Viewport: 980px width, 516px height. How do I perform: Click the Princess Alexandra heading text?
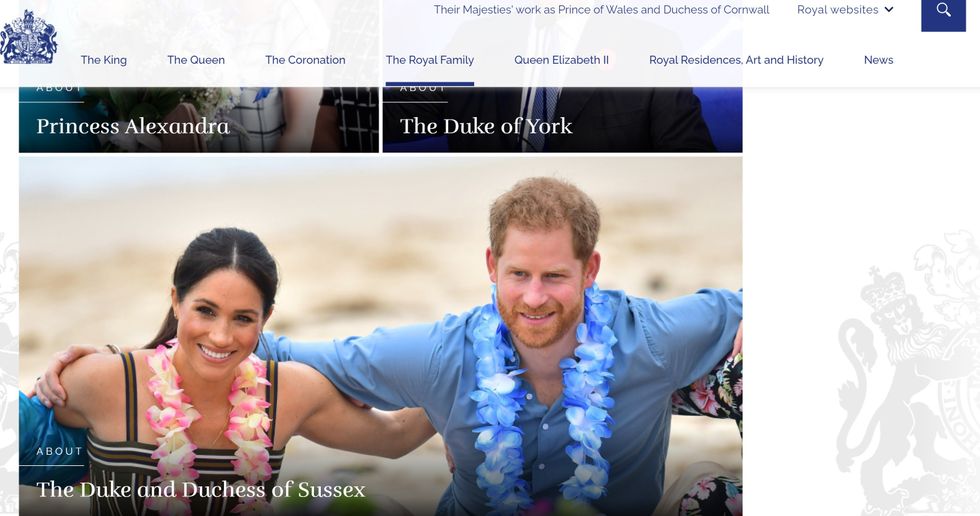click(x=132, y=126)
